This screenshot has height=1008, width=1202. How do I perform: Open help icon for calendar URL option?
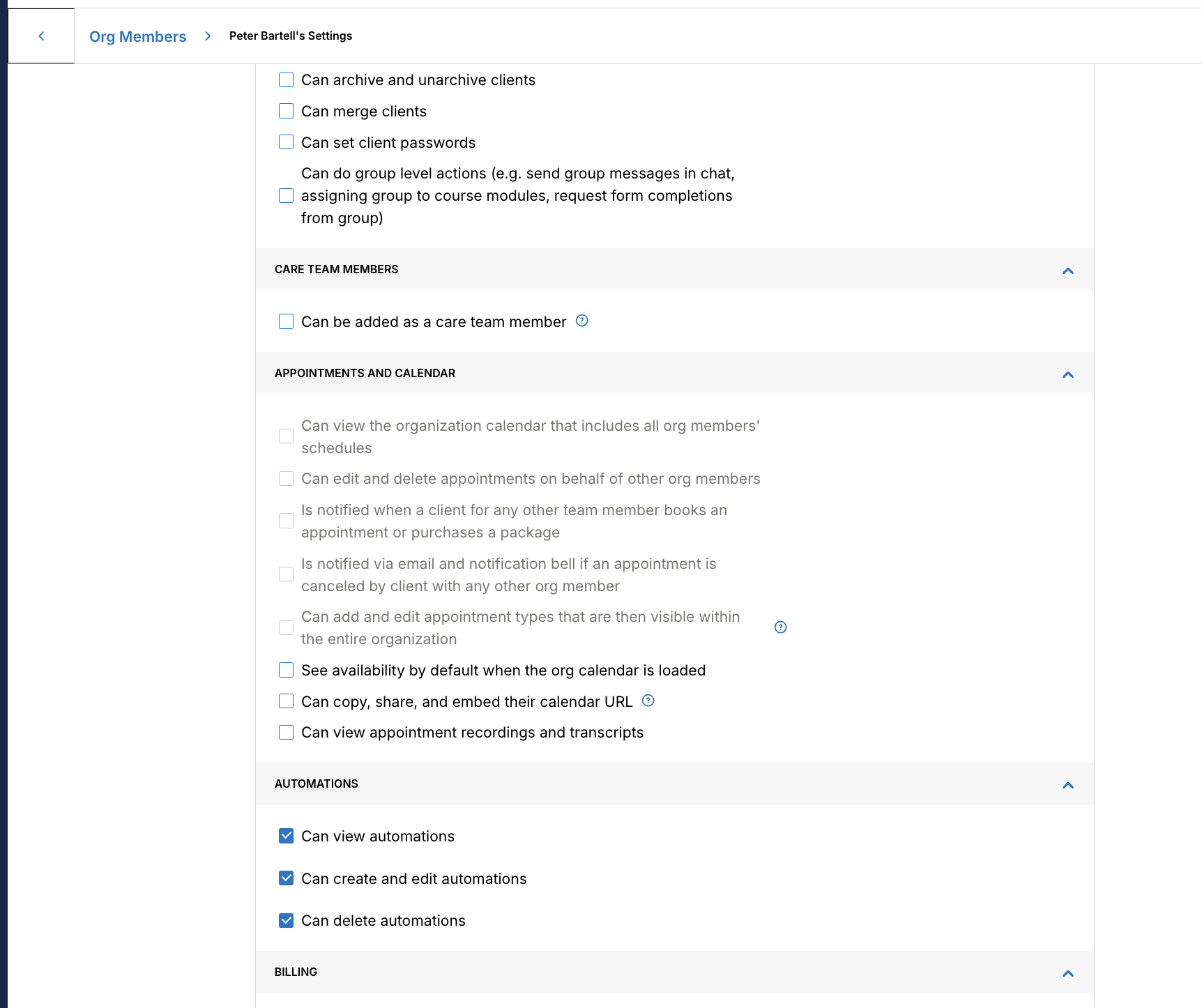(x=648, y=701)
